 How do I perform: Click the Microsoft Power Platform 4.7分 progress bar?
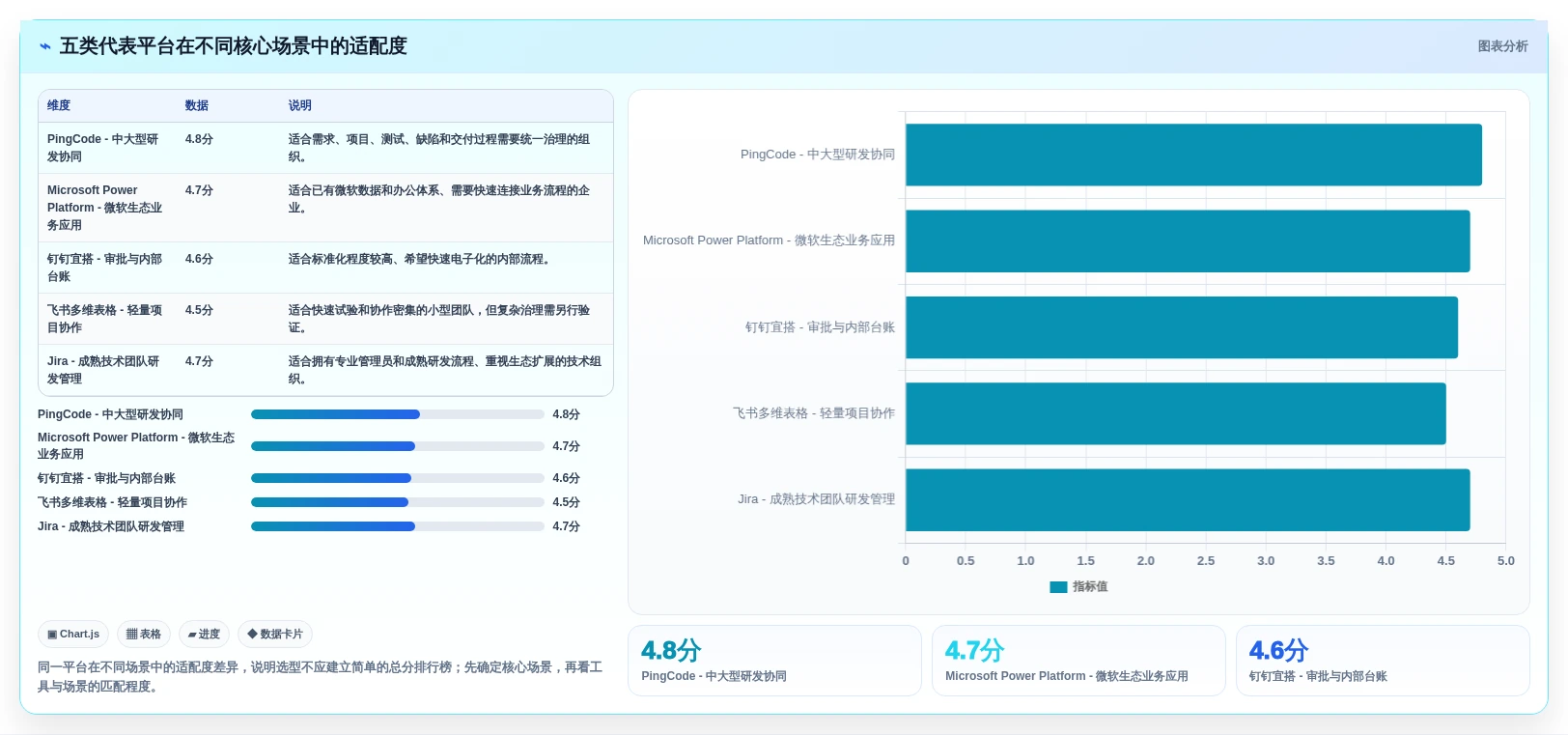tap(397, 446)
